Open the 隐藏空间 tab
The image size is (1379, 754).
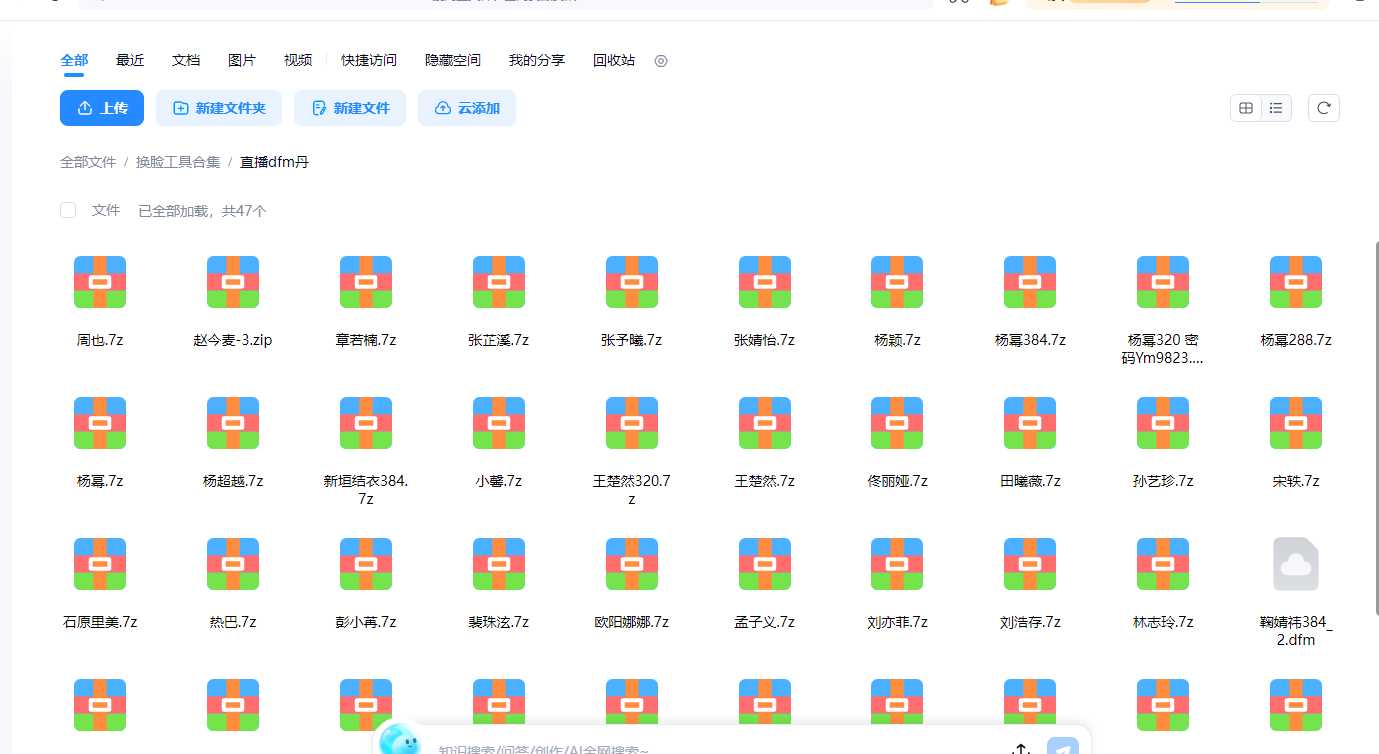coord(453,60)
